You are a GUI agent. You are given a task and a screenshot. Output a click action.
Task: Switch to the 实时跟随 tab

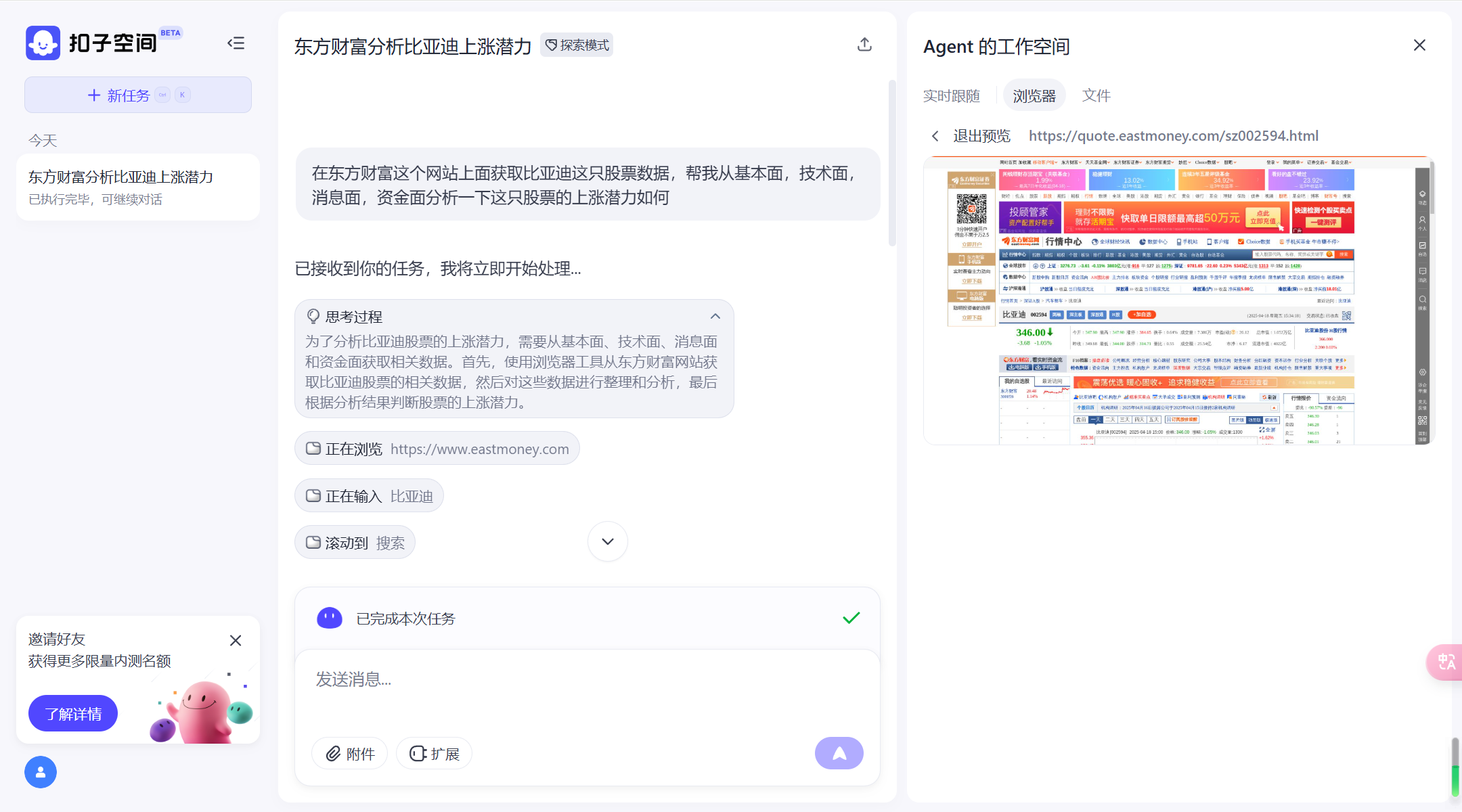point(951,95)
